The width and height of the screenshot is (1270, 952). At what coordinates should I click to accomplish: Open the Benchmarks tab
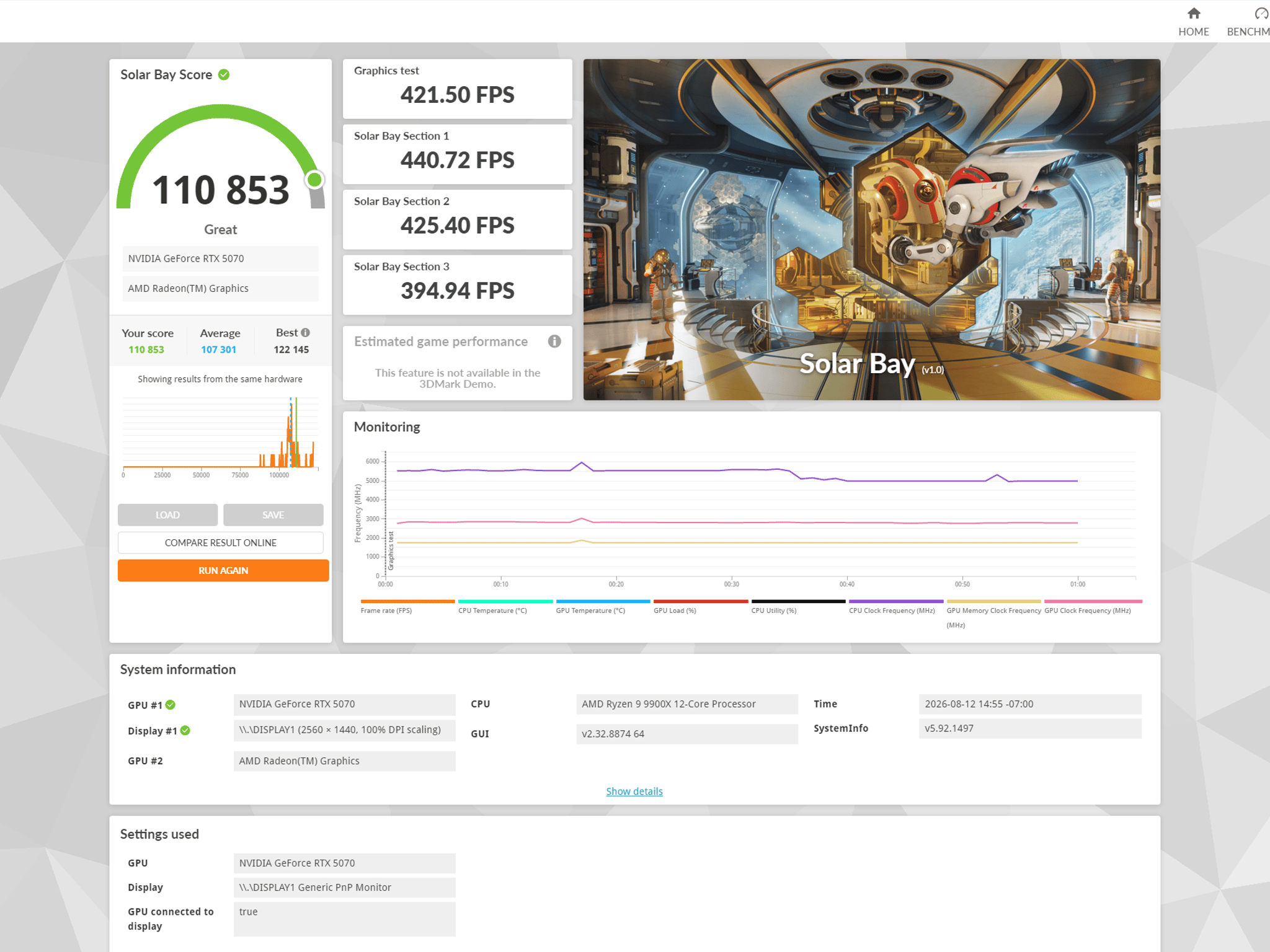tap(1248, 22)
